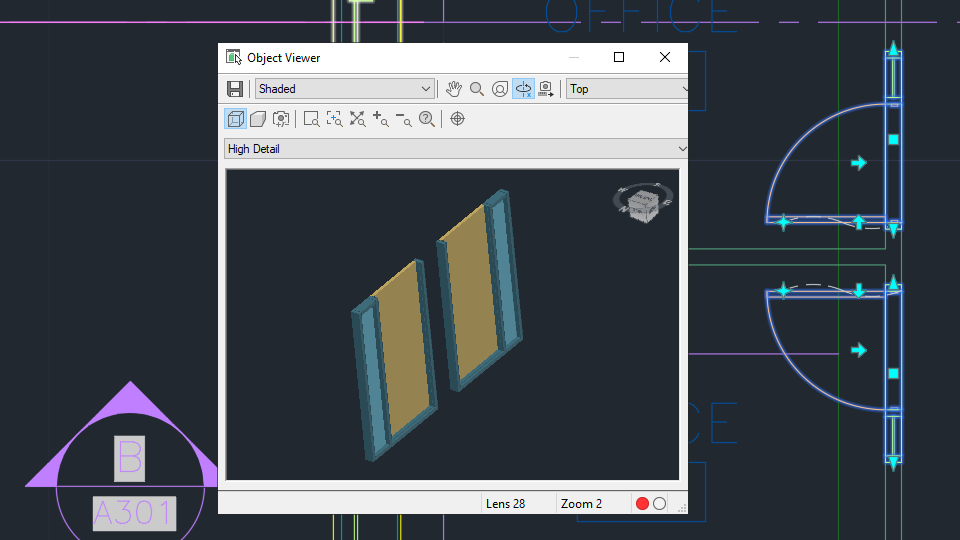The height and width of the screenshot is (540, 960).
Task: Toggle Perspective projection solid cube
Action: point(258,119)
